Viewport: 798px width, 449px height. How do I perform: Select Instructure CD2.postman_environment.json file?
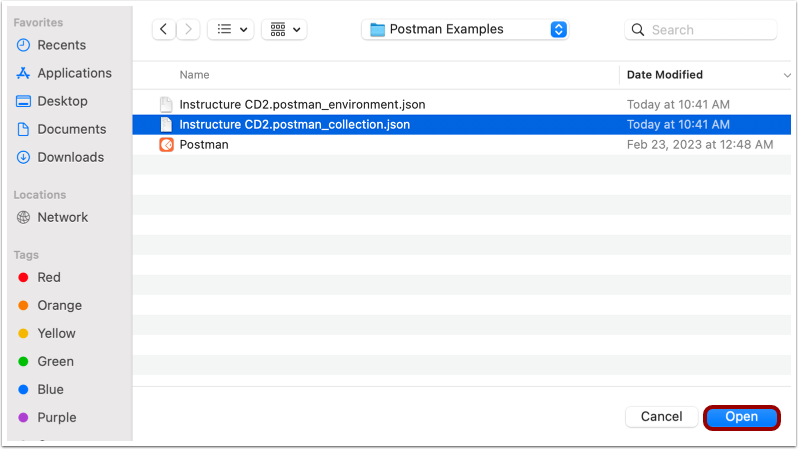click(462, 104)
